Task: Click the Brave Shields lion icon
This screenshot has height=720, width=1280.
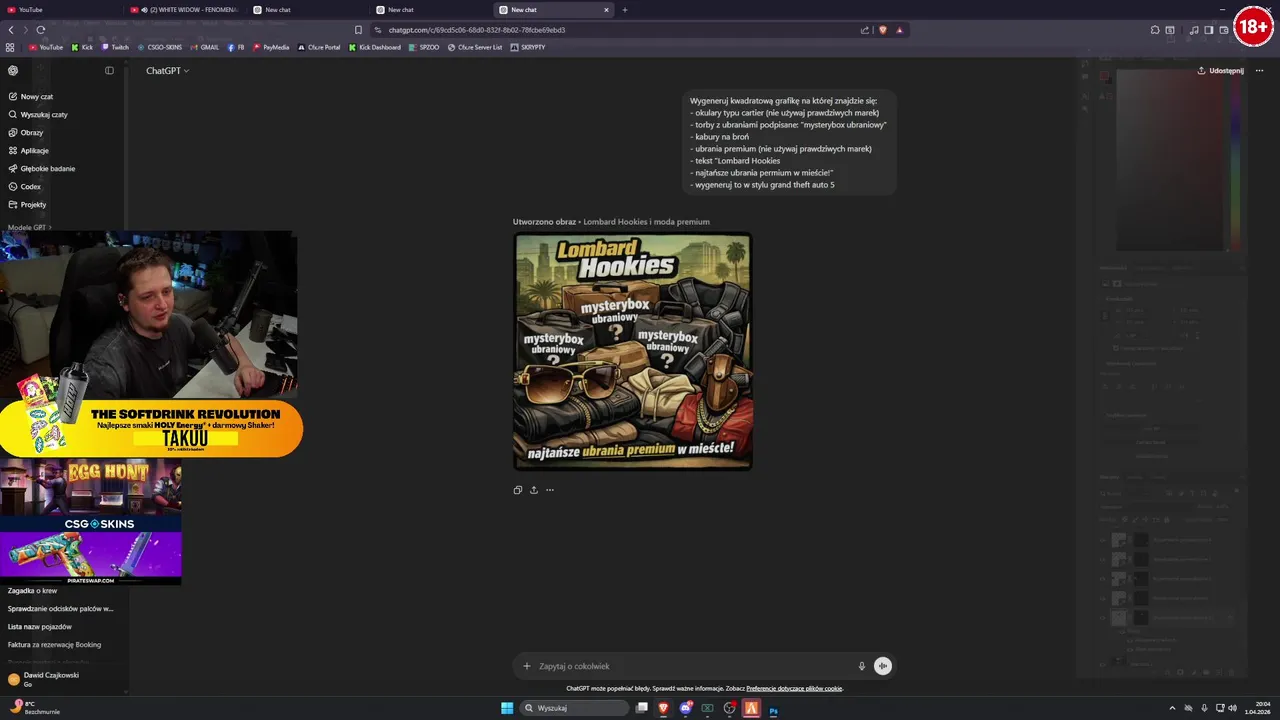Action: tap(882, 30)
